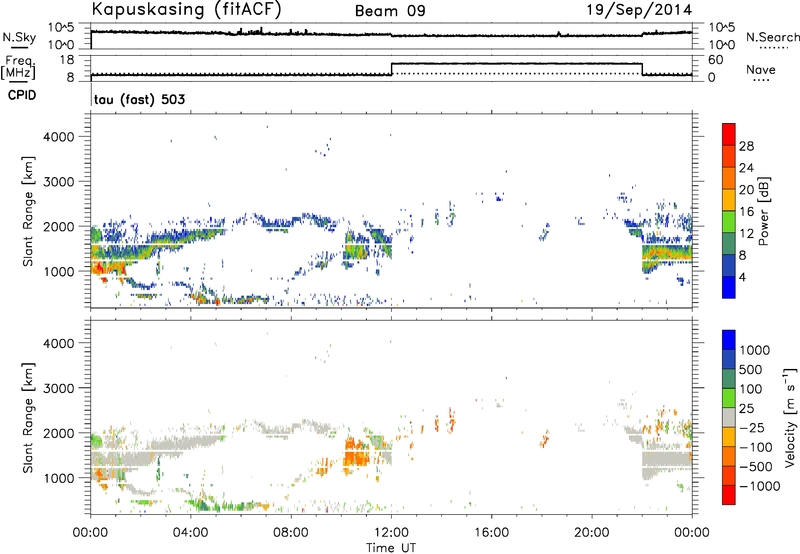Click the blue top of the velocity colorbar

pos(729,340)
